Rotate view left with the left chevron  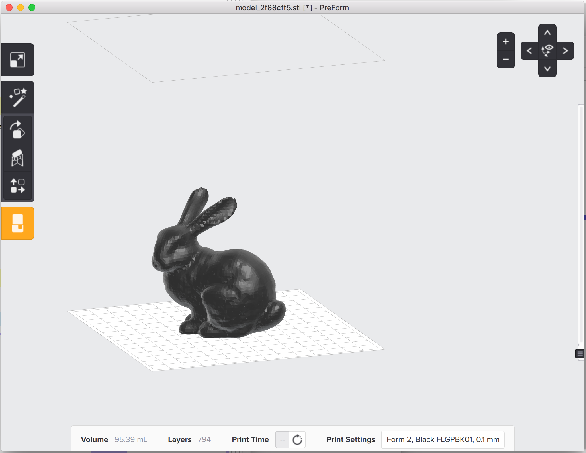coord(529,50)
